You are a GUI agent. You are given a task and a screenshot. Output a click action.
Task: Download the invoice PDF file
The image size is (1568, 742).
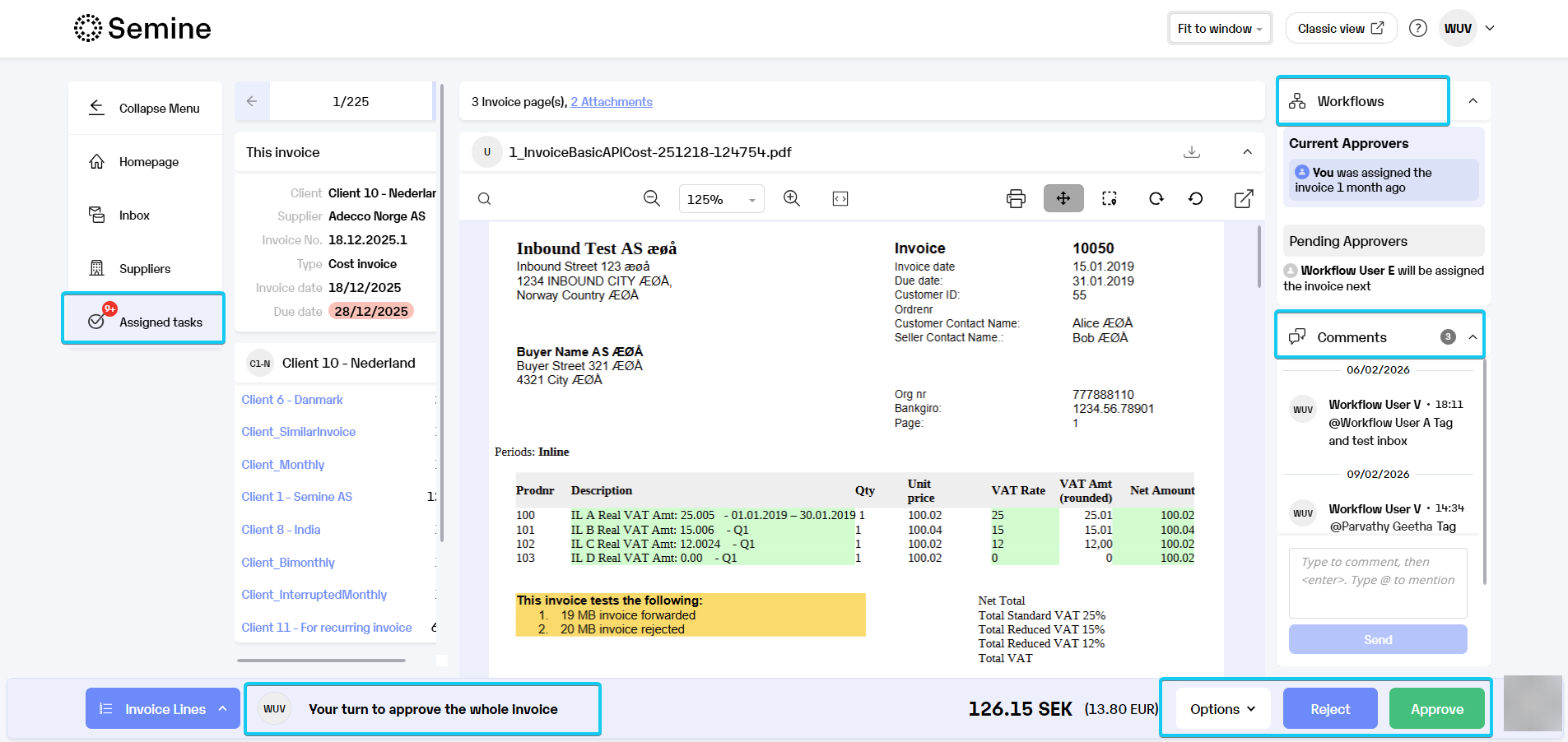pyautogui.click(x=1192, y=151)
